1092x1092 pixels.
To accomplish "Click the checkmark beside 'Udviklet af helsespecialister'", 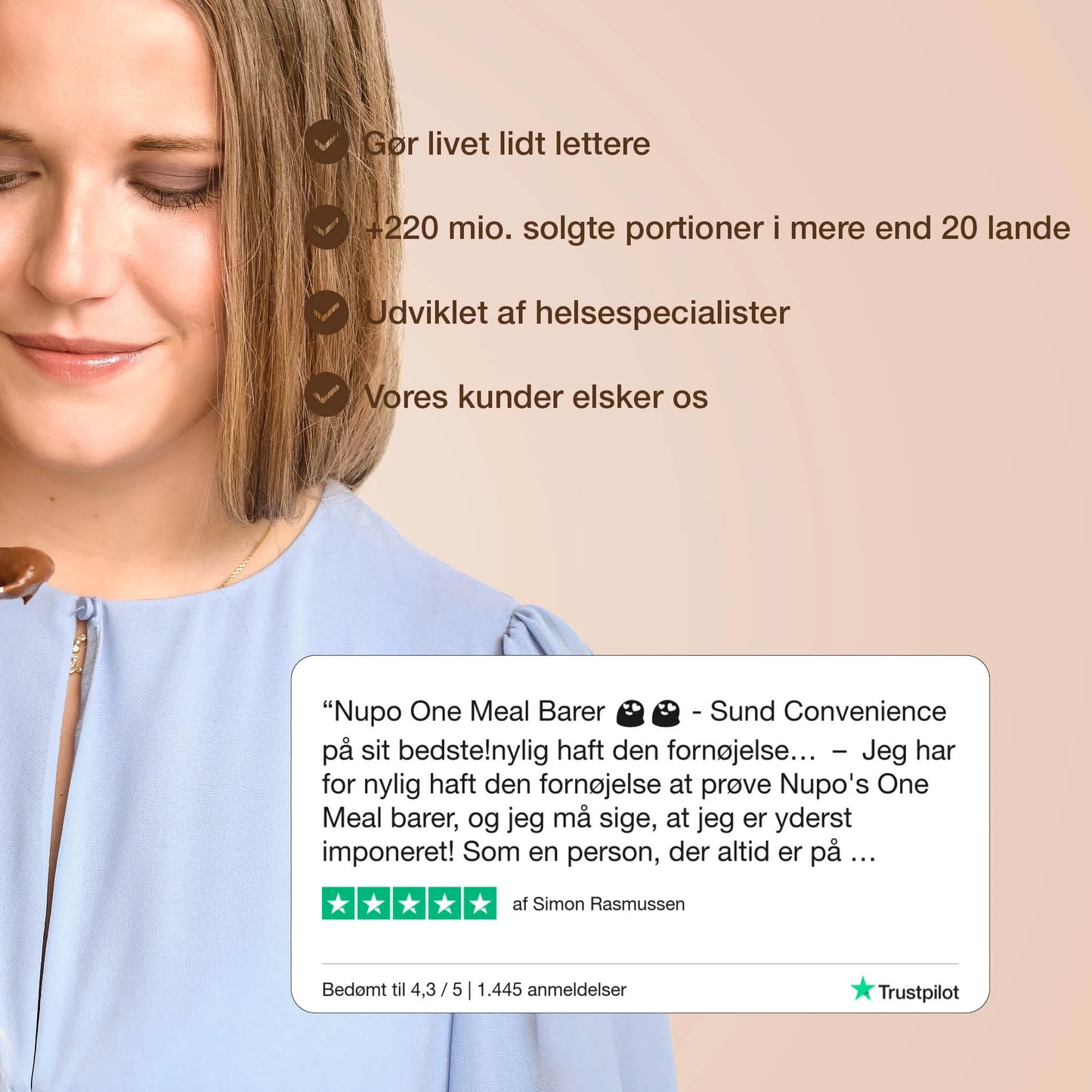I will tap(326, 312).
